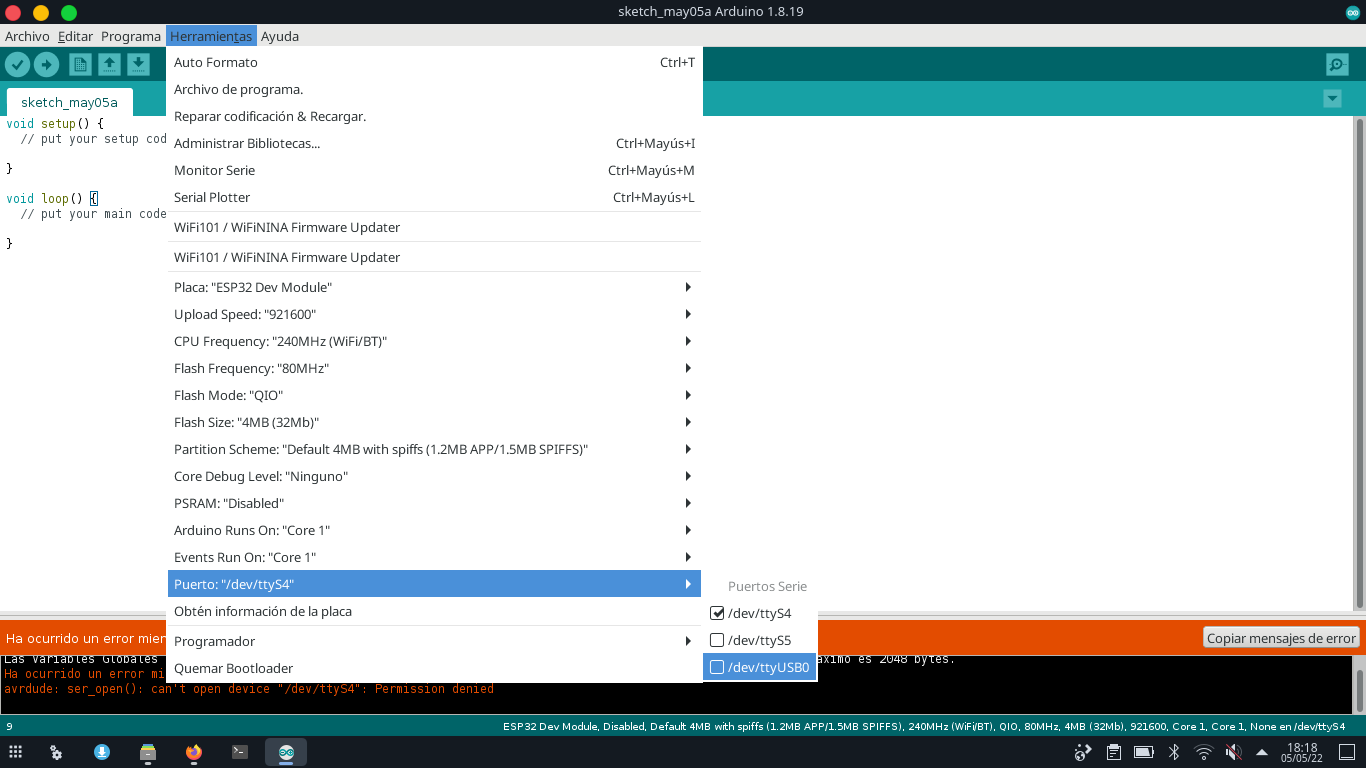Screen dimensions: 1366x768
Task: Click the status bar board info text
Action: (x=924, y=726)
